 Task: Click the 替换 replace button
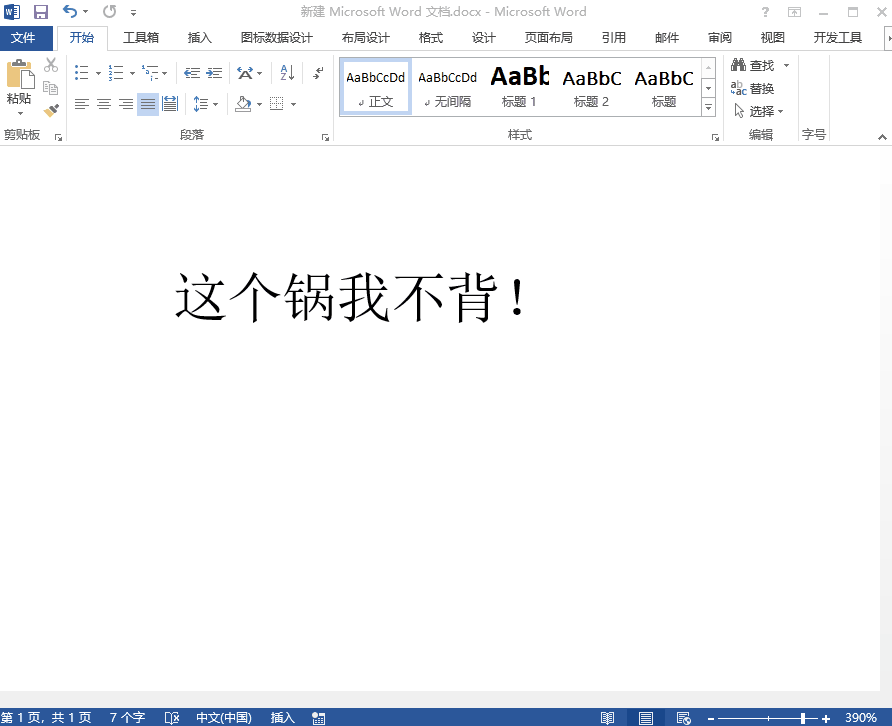[x=753, y=88]
